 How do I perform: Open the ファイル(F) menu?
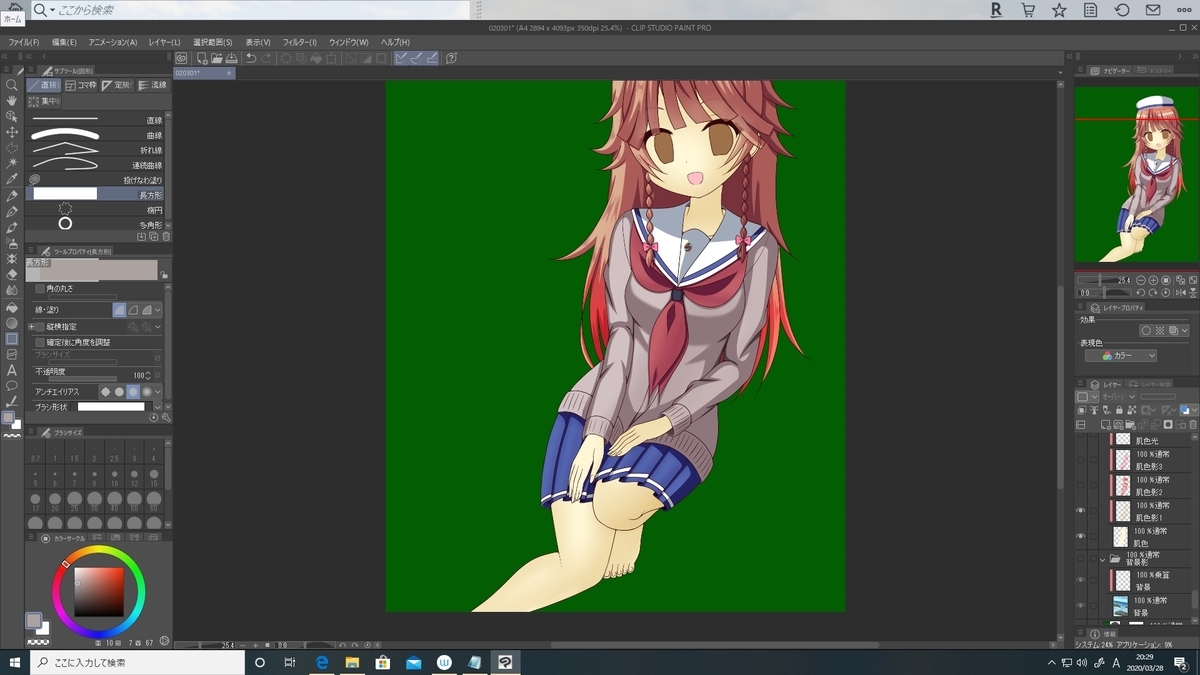click(23, 42)
